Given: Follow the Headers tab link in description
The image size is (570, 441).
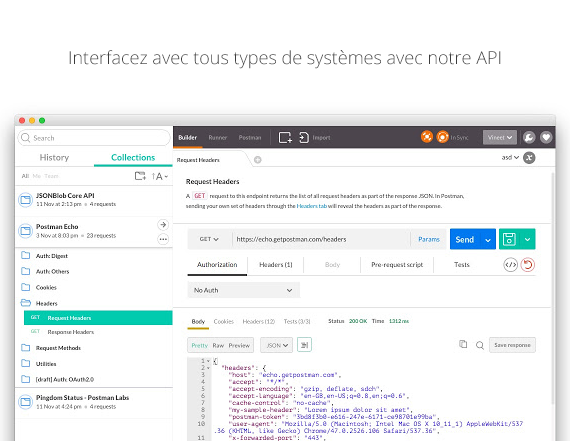Looking at the screenshot, I should (312, 206).
